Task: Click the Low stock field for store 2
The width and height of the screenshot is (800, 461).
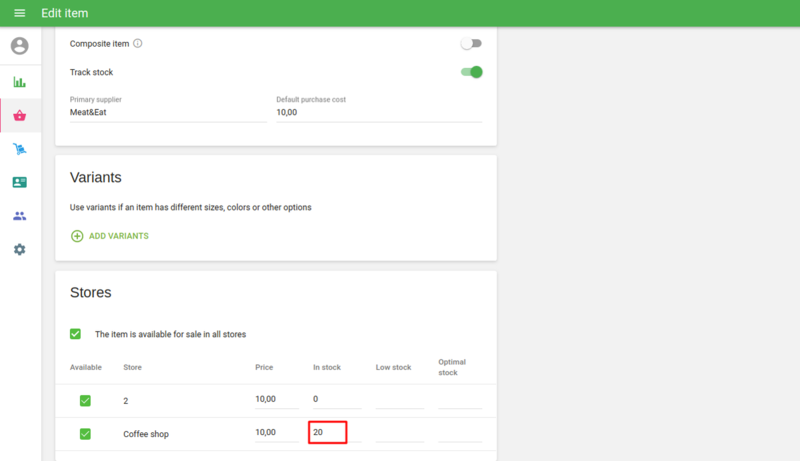Action: click(x=399, y=400)
